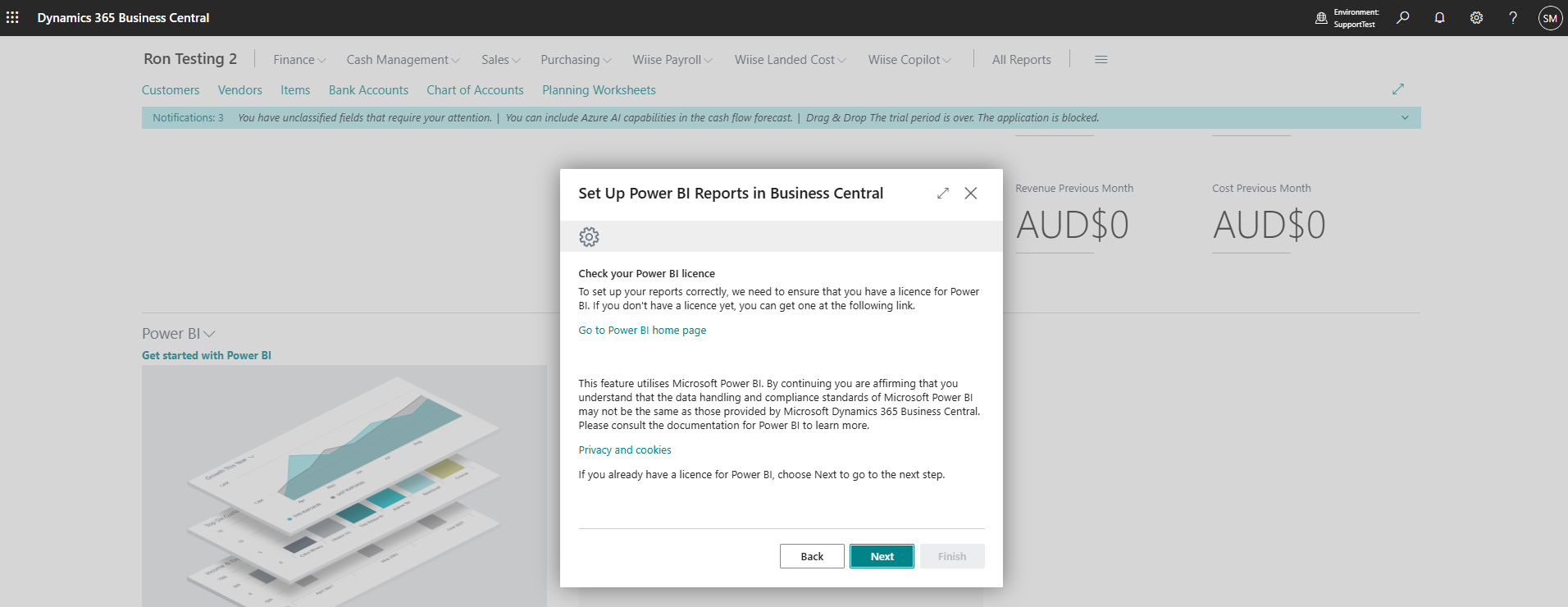Viewport: 1568px width, 607px height.
Task: Click the Back button
Action: tap(812, 556)
